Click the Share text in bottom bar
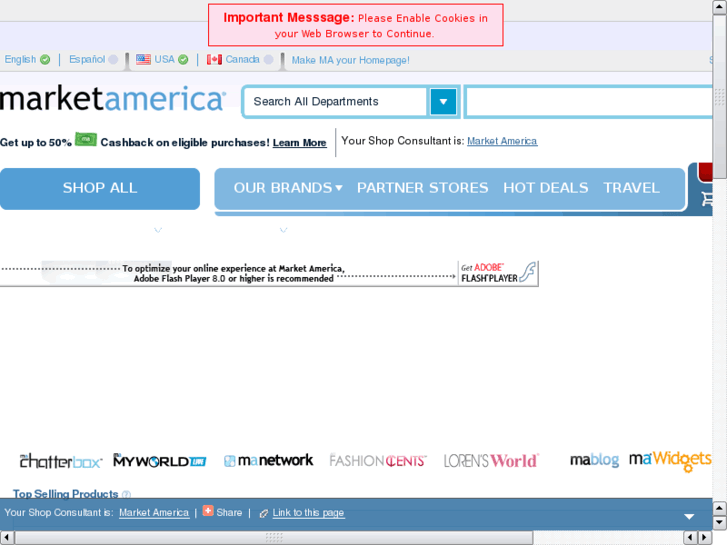The image size is (727, 545). [x=229, y=513]
